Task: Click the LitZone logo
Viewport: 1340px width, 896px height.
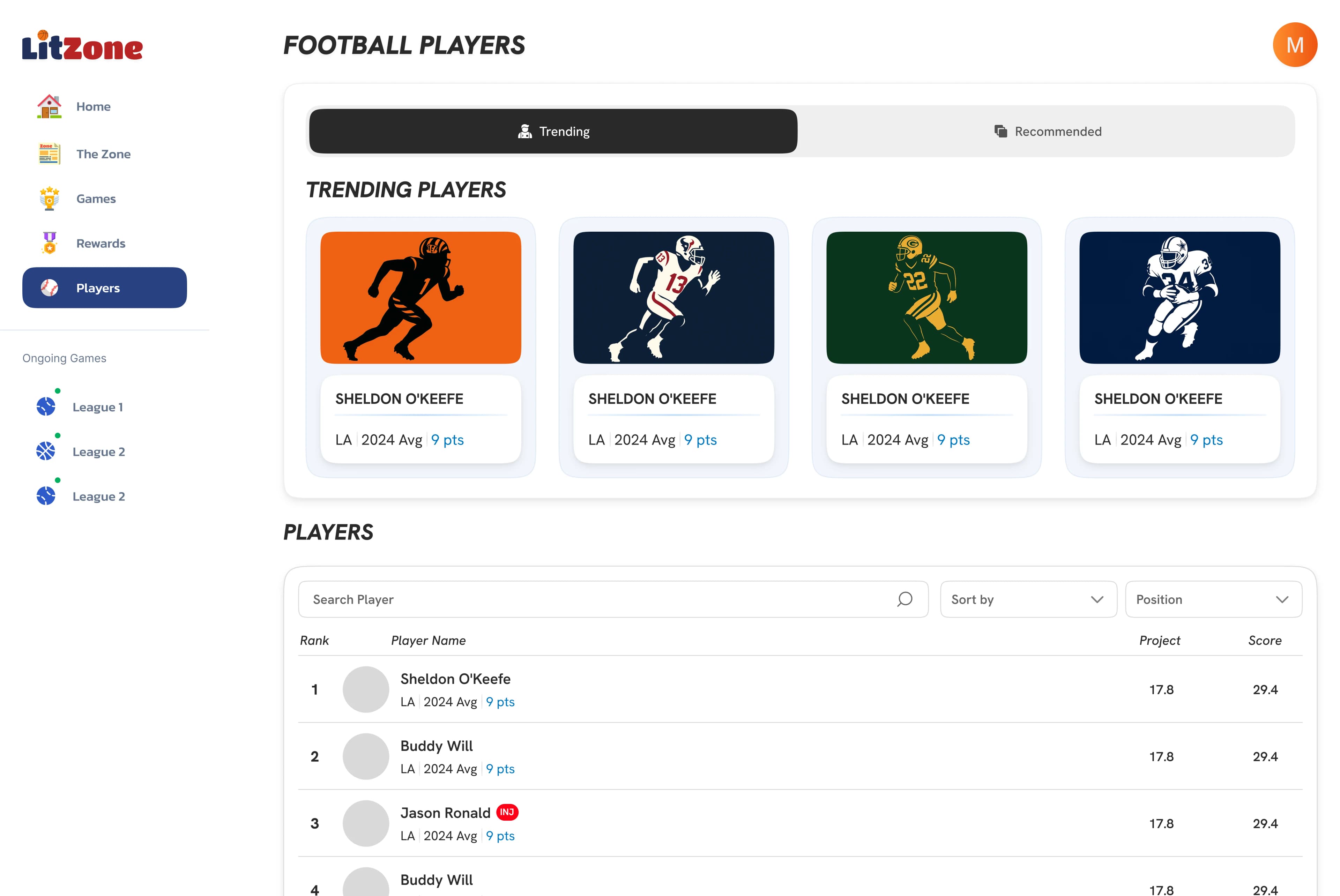Action: (82, 46)
